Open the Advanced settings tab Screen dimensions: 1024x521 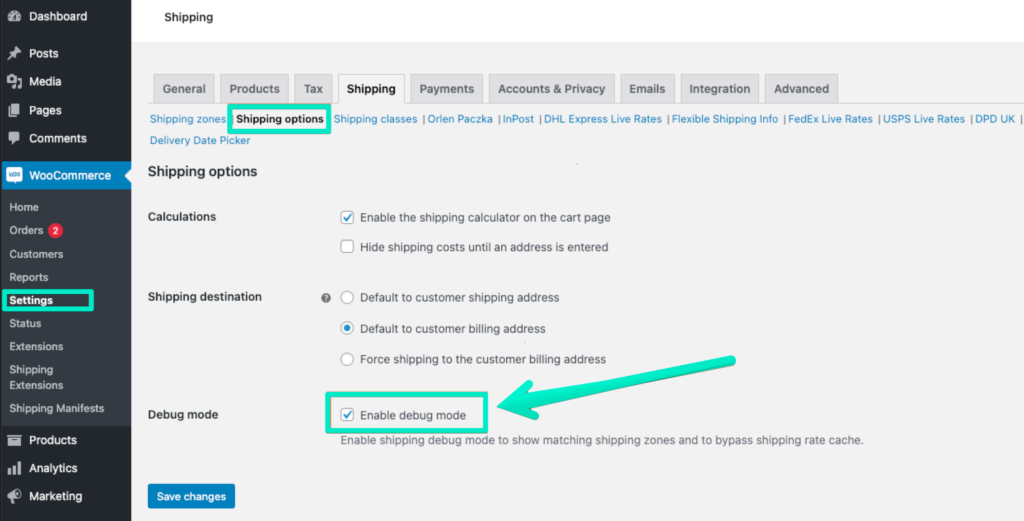coord(801,89)
